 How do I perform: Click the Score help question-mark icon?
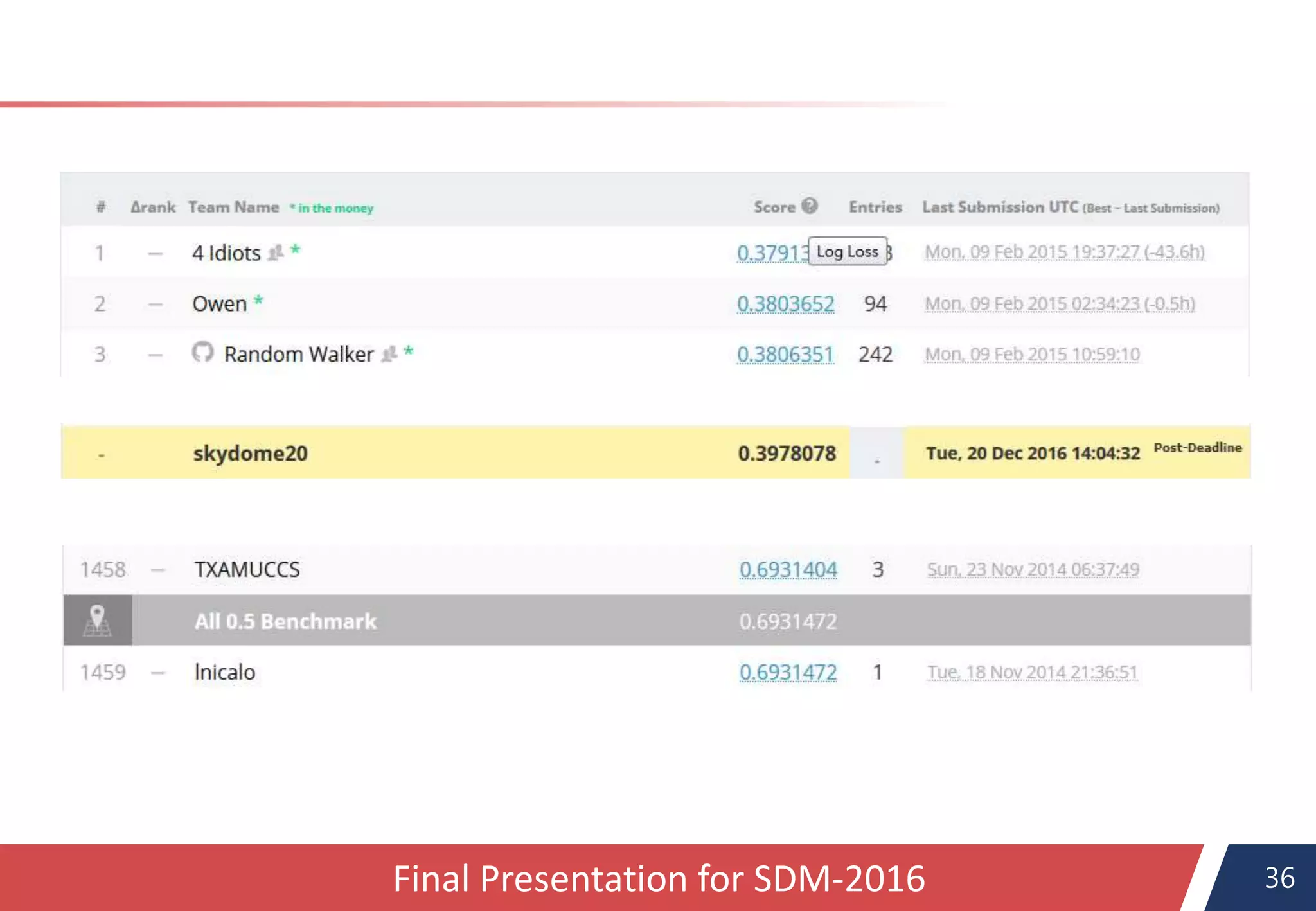click(810, 206)
